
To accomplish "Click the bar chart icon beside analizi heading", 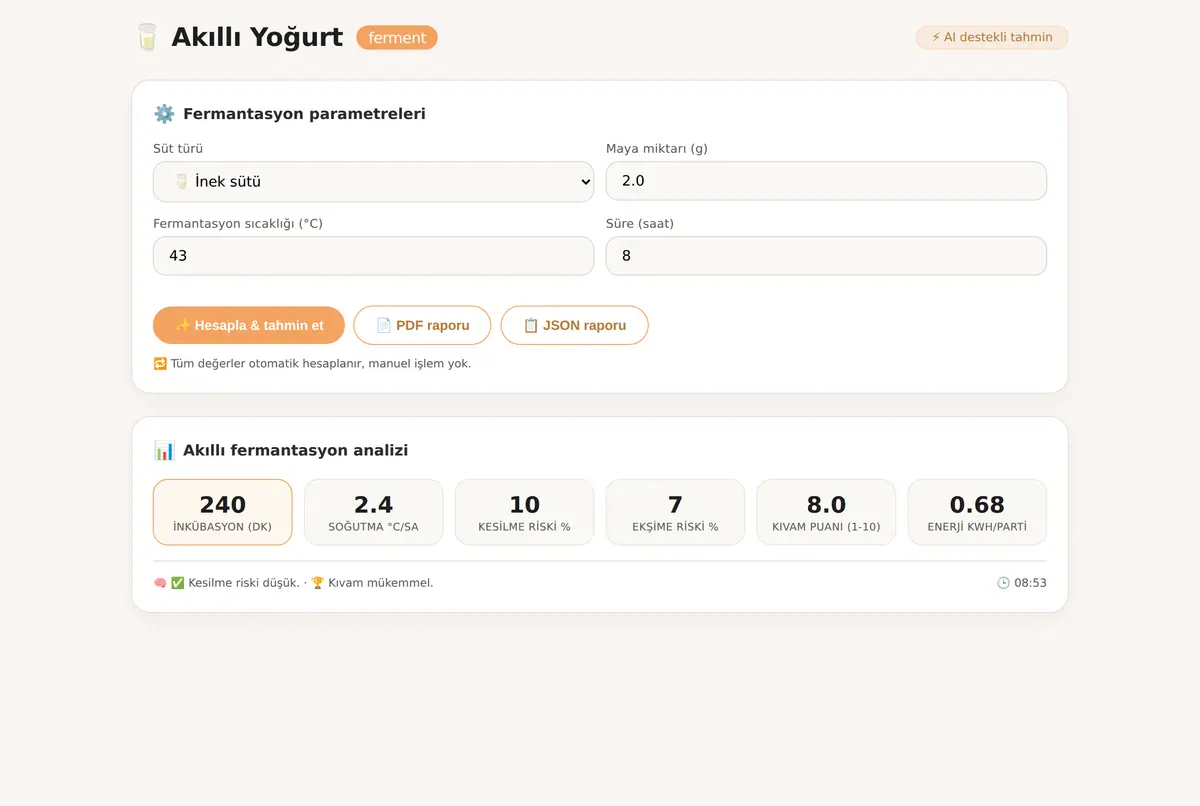I will point(164,451).
